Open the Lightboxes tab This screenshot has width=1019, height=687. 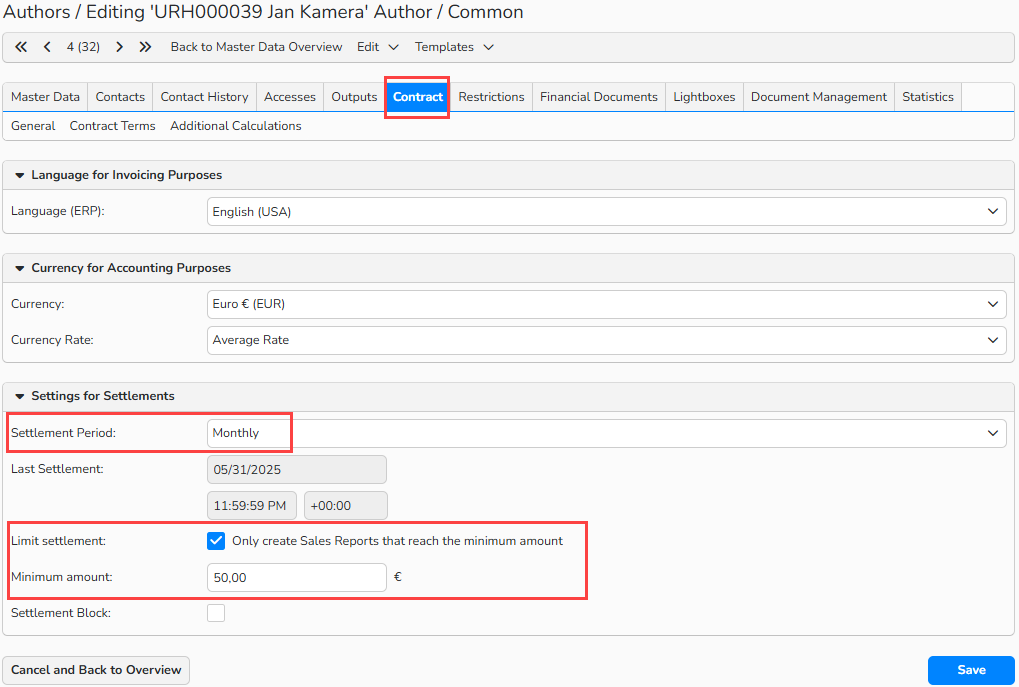click(704, 97)
